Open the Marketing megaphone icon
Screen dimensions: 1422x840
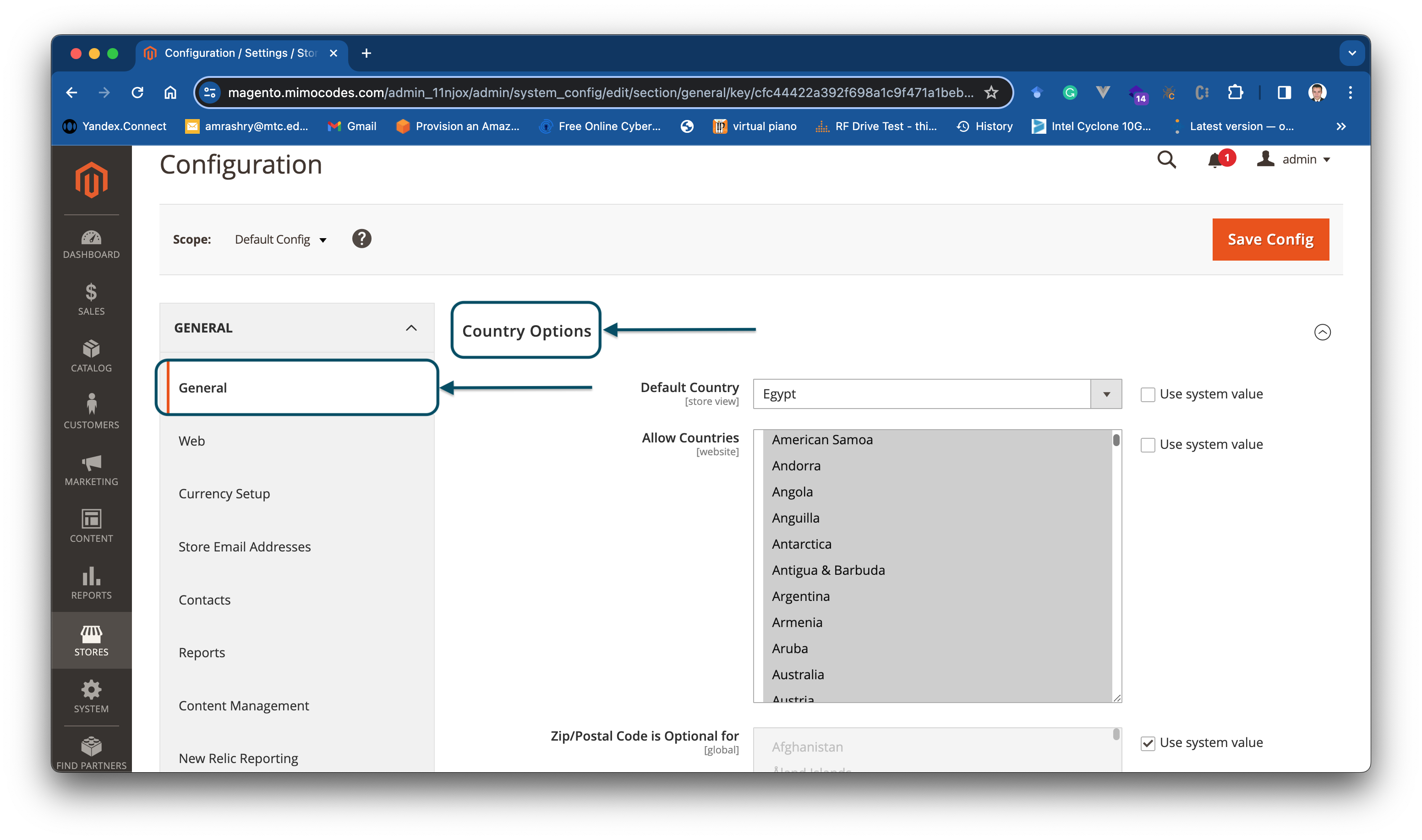(91, 469)
